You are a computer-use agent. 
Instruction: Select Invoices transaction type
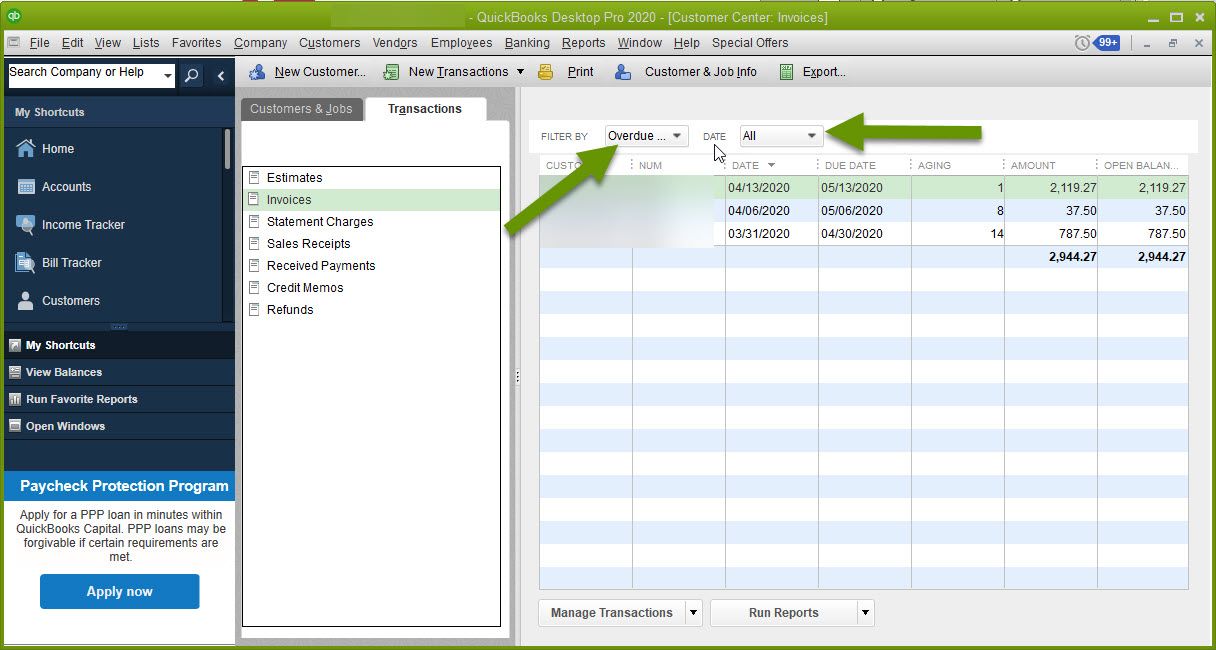coord(371,200)
